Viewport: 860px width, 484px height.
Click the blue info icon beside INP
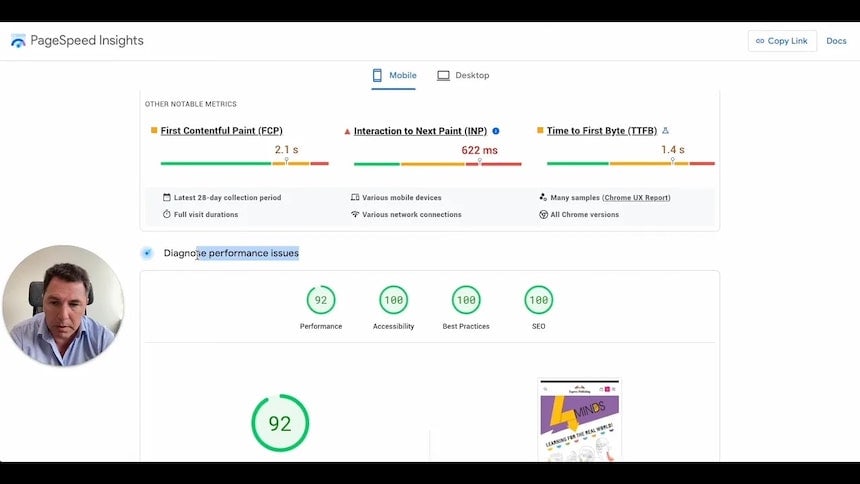(x=496, y=131)
